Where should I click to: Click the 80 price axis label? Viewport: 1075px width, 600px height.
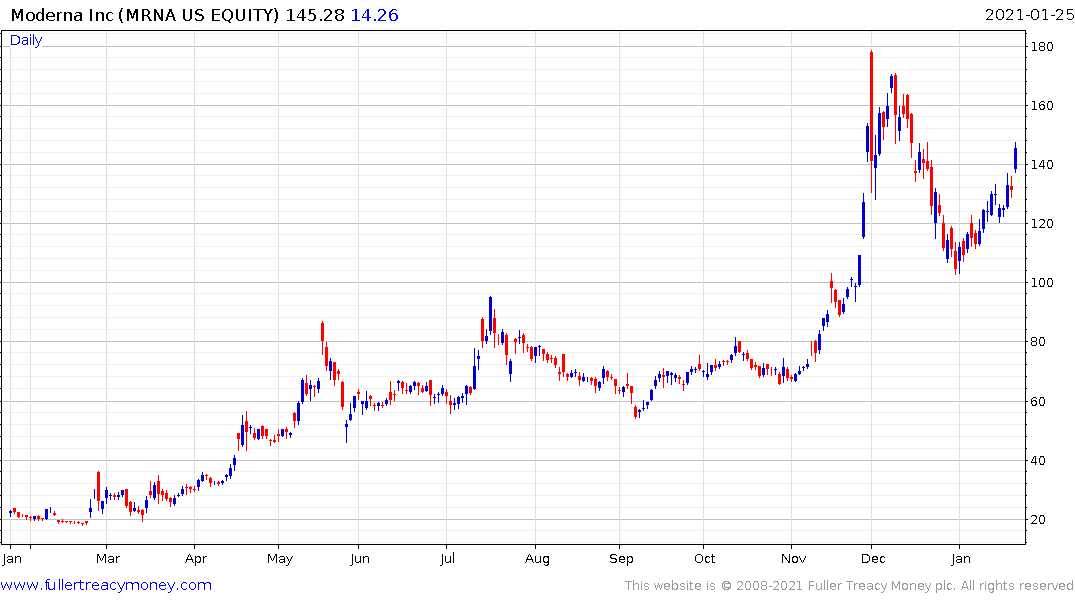1038,341
